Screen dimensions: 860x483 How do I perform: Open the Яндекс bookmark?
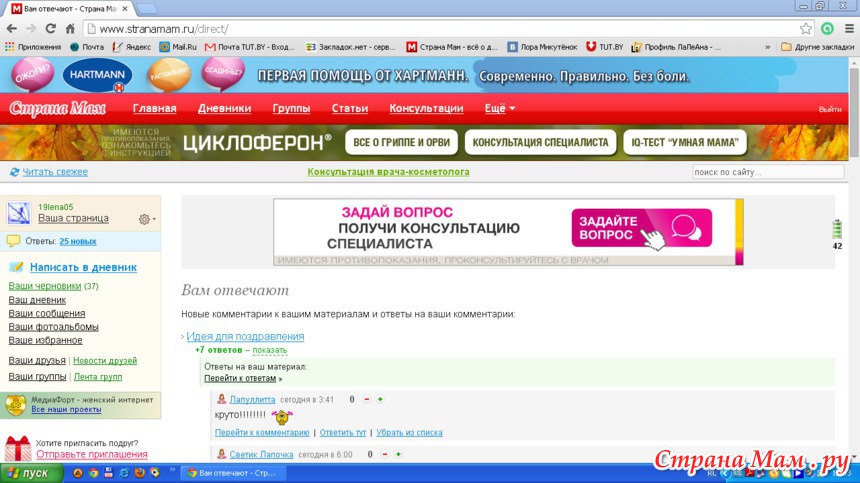[x=132, y=47]
